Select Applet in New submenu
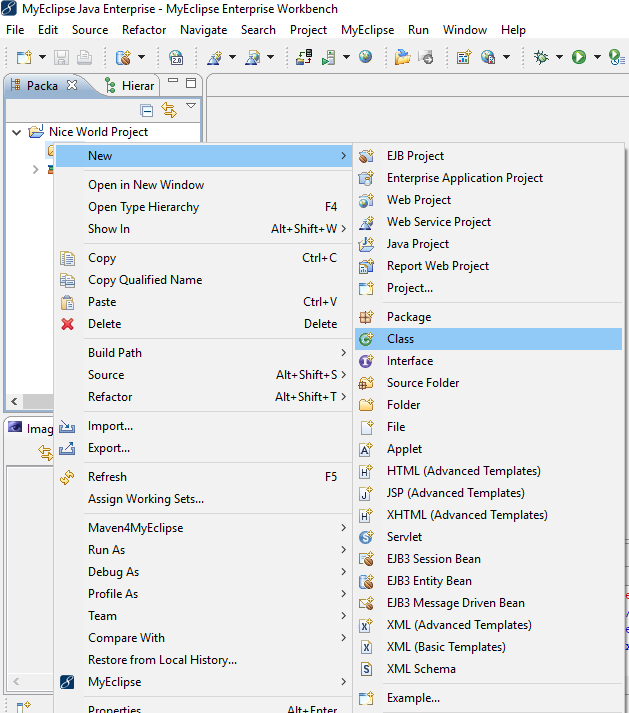 tap(488, 449)
